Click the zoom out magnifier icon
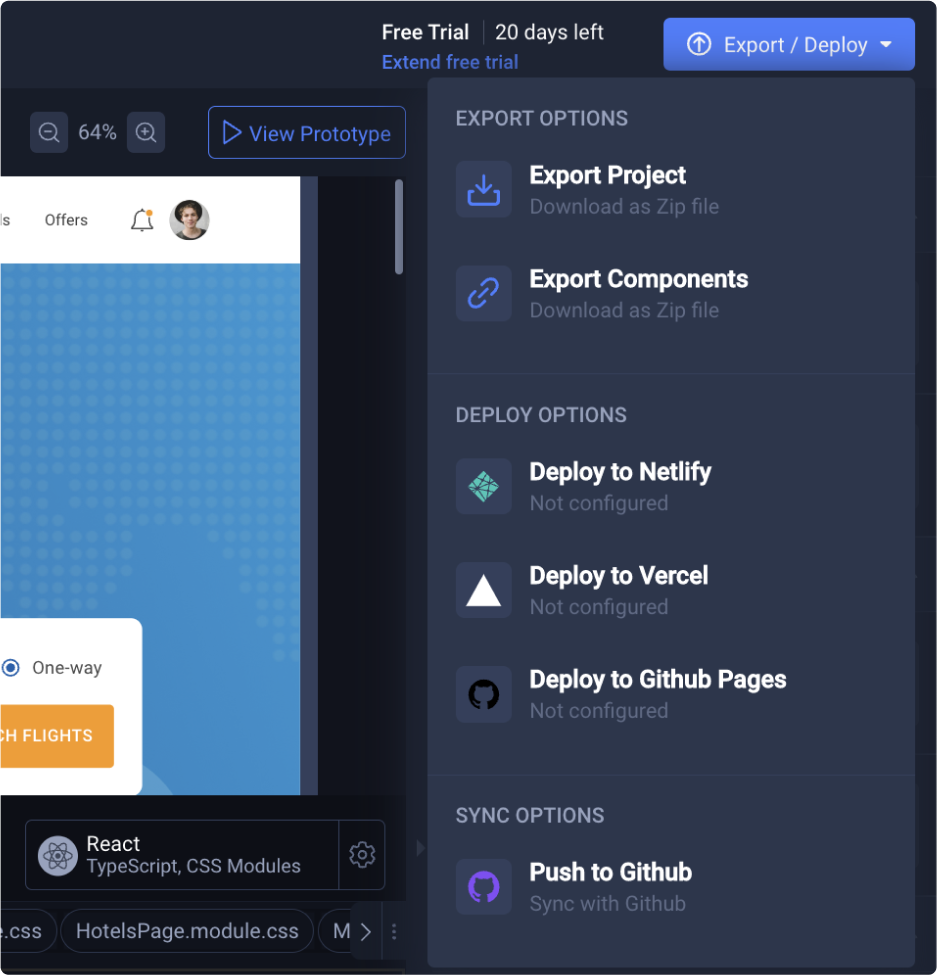 pos(48,132)
